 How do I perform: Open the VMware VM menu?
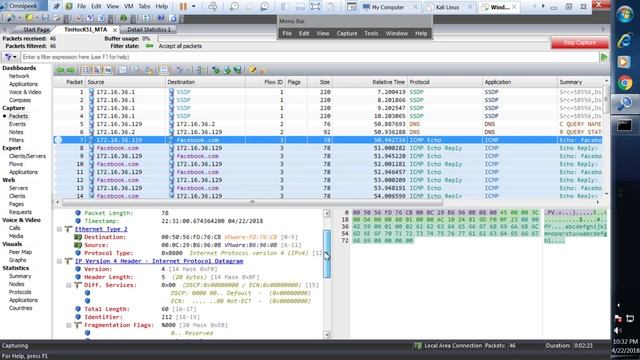tap(129, 7)
